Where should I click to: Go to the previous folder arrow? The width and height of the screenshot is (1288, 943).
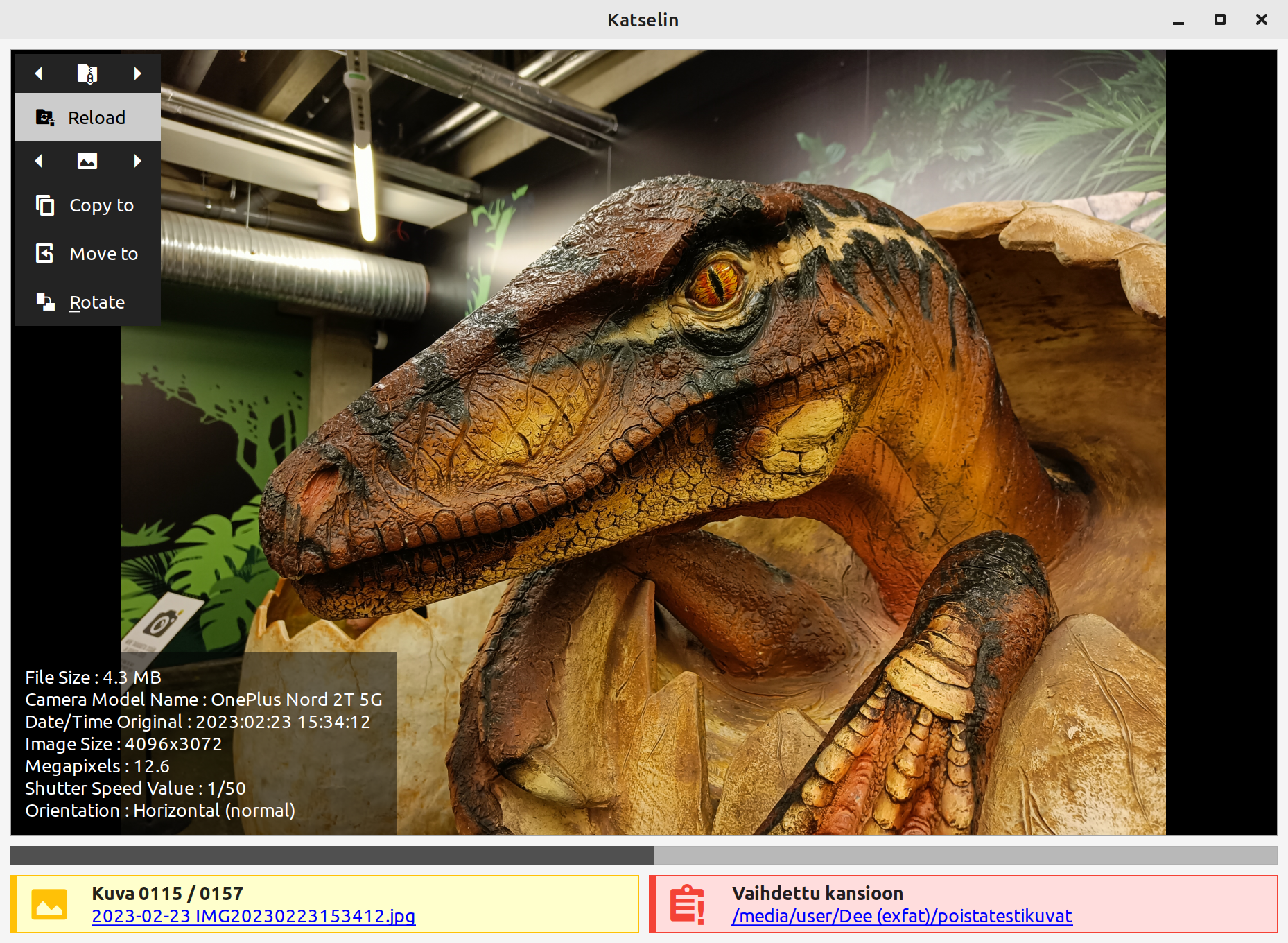tap(39, 73)
